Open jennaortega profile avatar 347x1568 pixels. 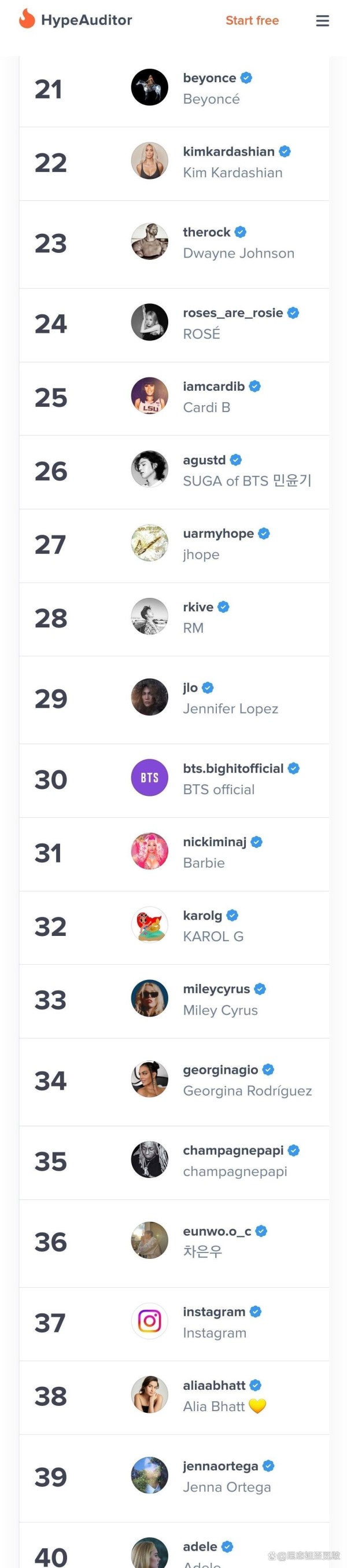[x=149, y=1475]
